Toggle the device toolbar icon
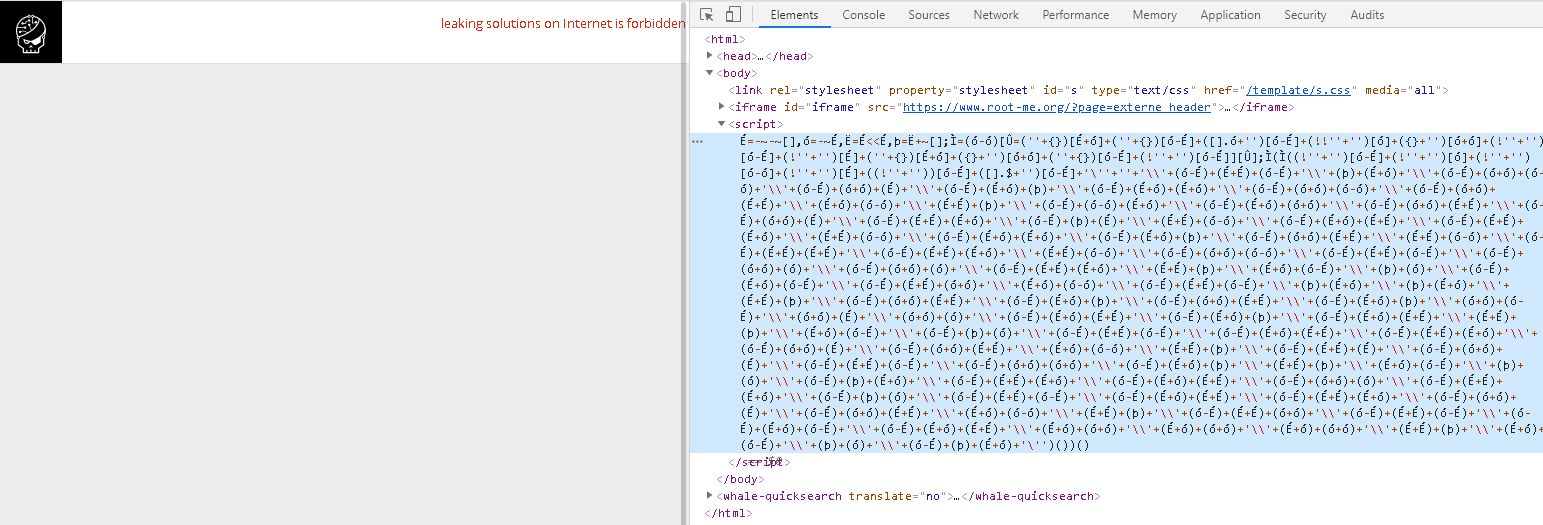The height and width of the screenshot is (525, 1543). click(733, 15)
